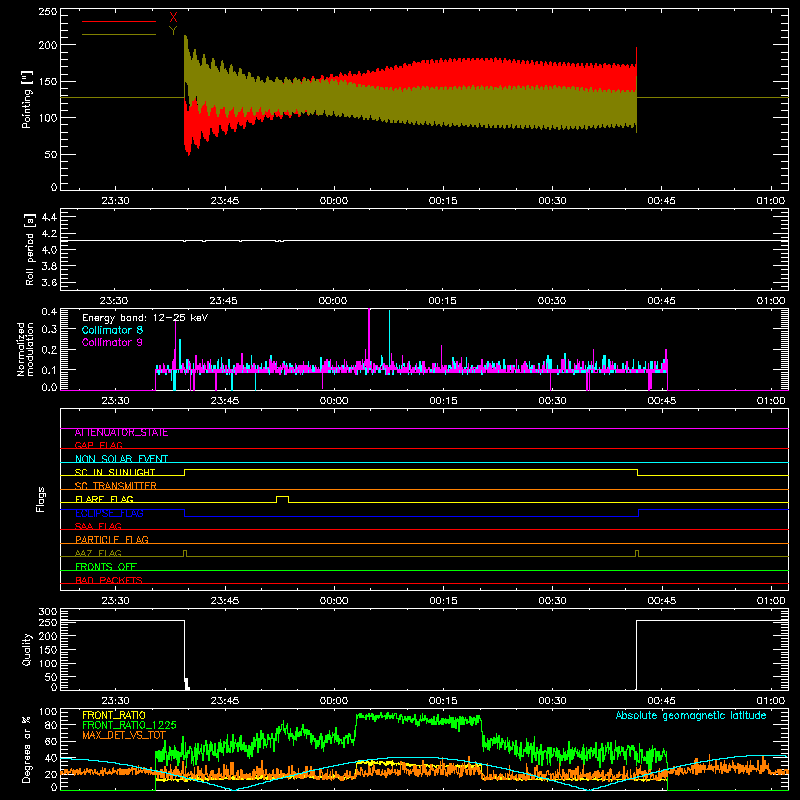Screen dimensions: 800x800
Task: Click the PARTICLE_FLAG label
Action: tap(112, 539)
